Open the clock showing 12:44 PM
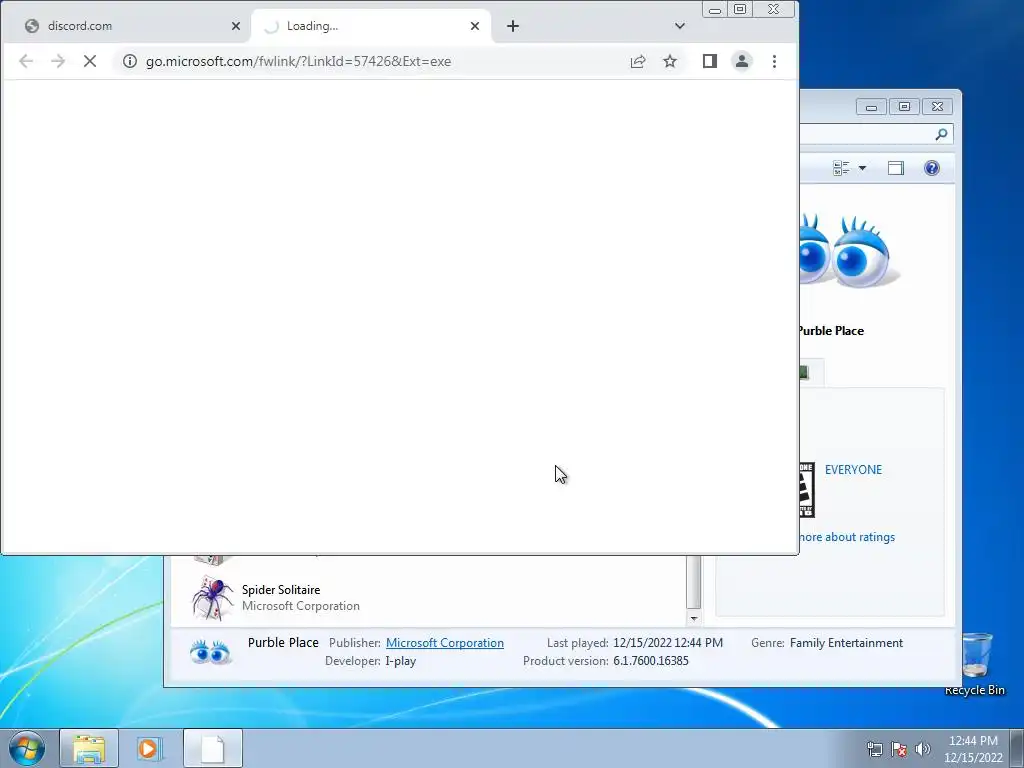 tap(973, 748)
